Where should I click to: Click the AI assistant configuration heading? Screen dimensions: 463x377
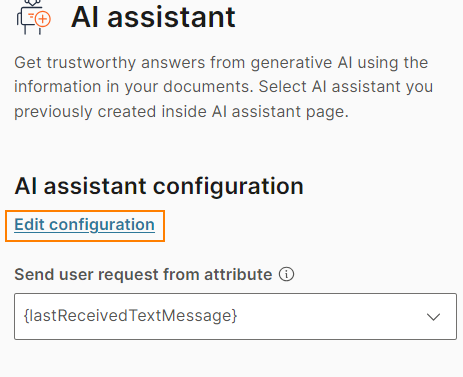point(159,187)
